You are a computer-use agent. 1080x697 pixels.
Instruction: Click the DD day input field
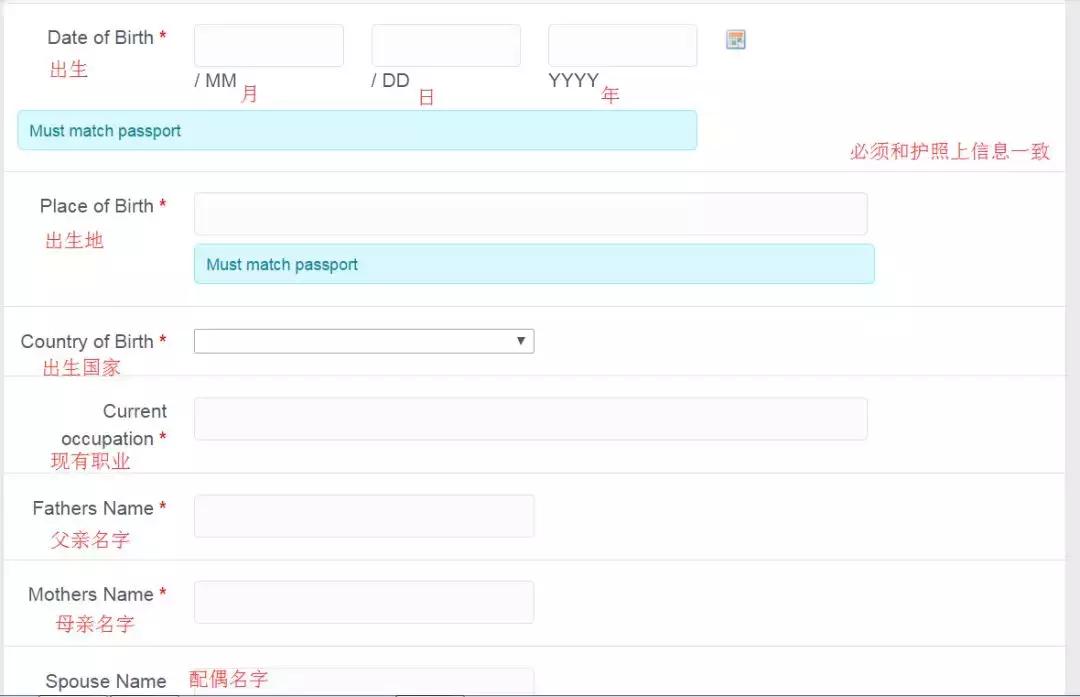pos(446,45)
